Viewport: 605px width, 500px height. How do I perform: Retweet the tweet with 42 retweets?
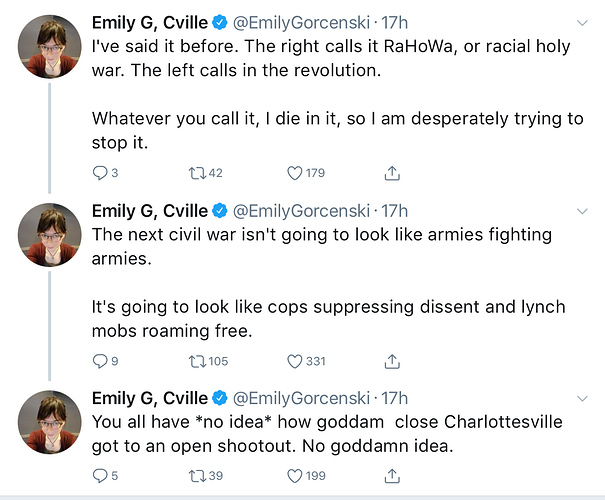tap(196, 173)
